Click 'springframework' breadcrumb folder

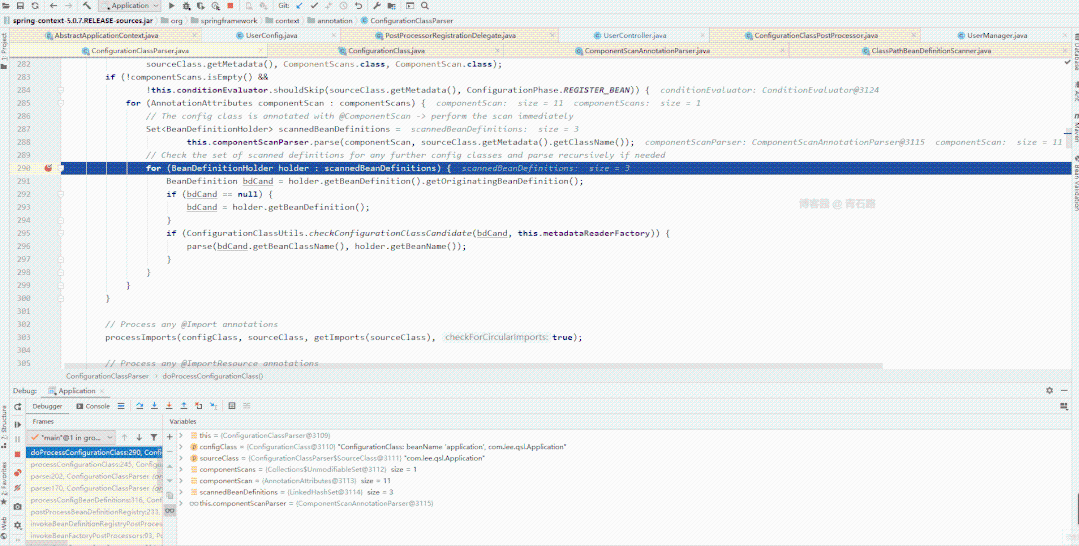pyautogui.click(x=224, y=21)
